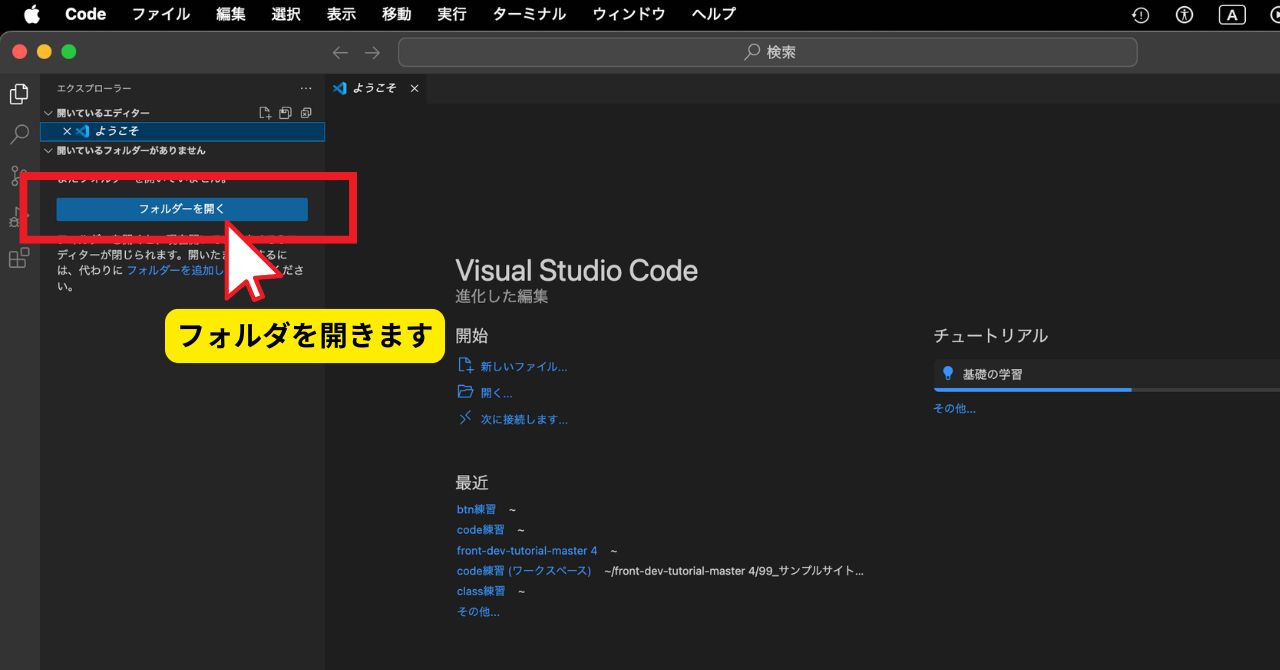1280x670 pixels.
Task: Click その他... under the tutorials section
Action: click(x=954, y=408)
